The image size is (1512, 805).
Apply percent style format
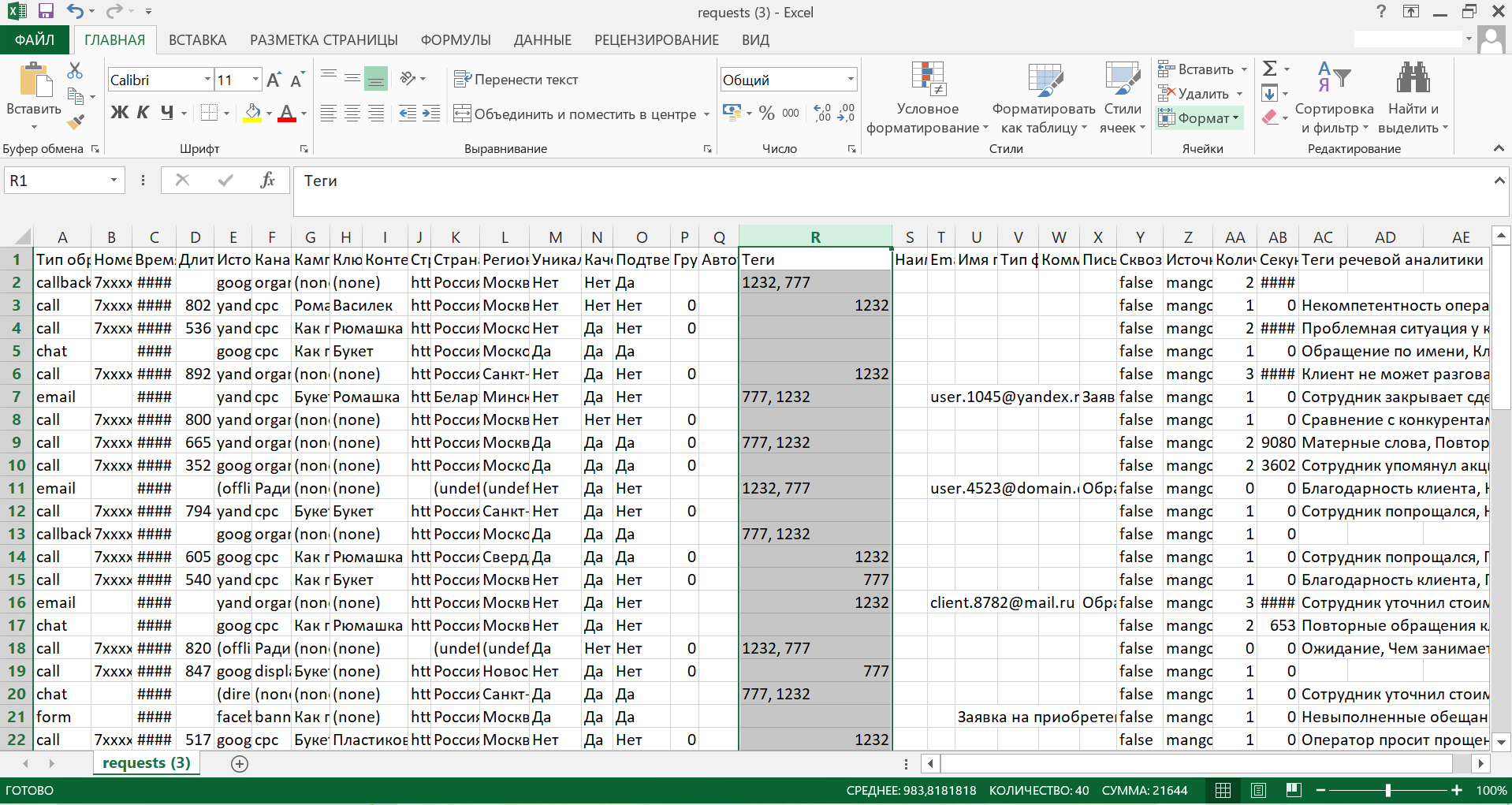pos(766,114)
